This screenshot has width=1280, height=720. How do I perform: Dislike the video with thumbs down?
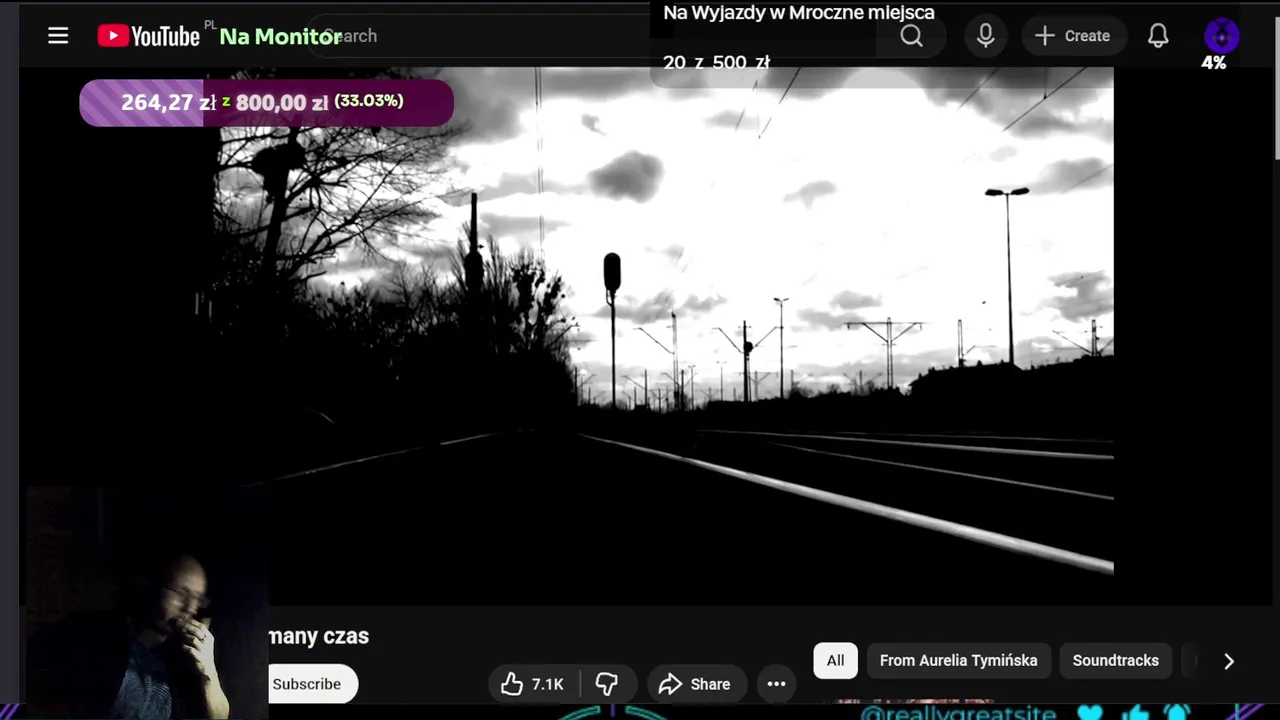pyautogui.click(x=607, y=684)
